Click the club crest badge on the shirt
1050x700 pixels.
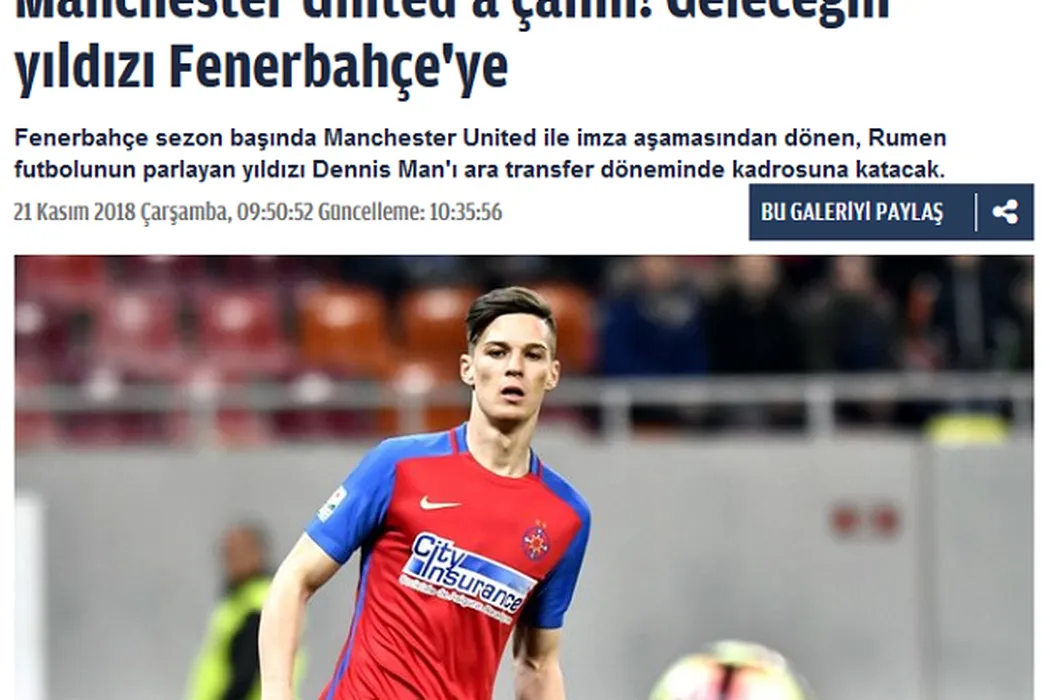pos(536,540)
